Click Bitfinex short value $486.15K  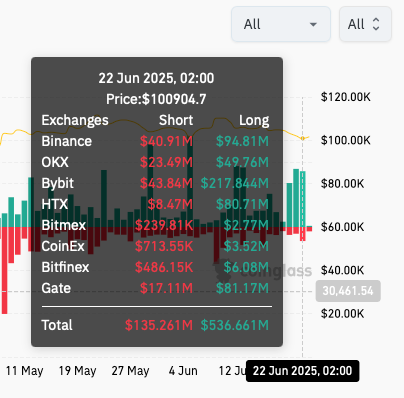pos(164,267)
